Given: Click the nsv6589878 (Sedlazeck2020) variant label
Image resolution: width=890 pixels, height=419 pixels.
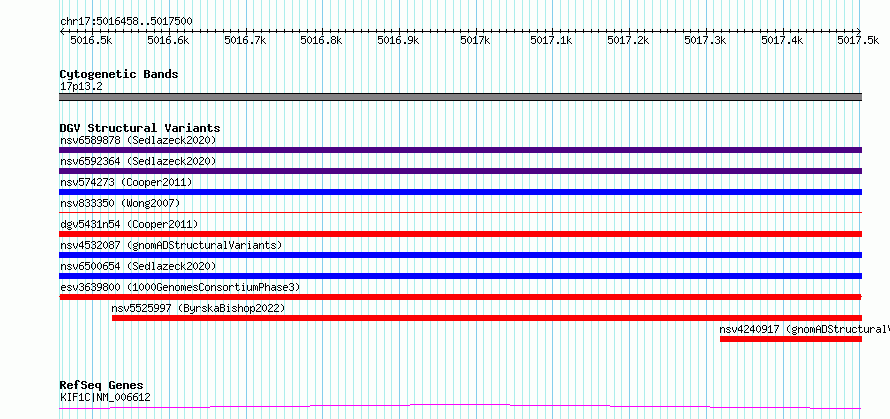Looking at the screenshot, I should [x=138, y=140].
